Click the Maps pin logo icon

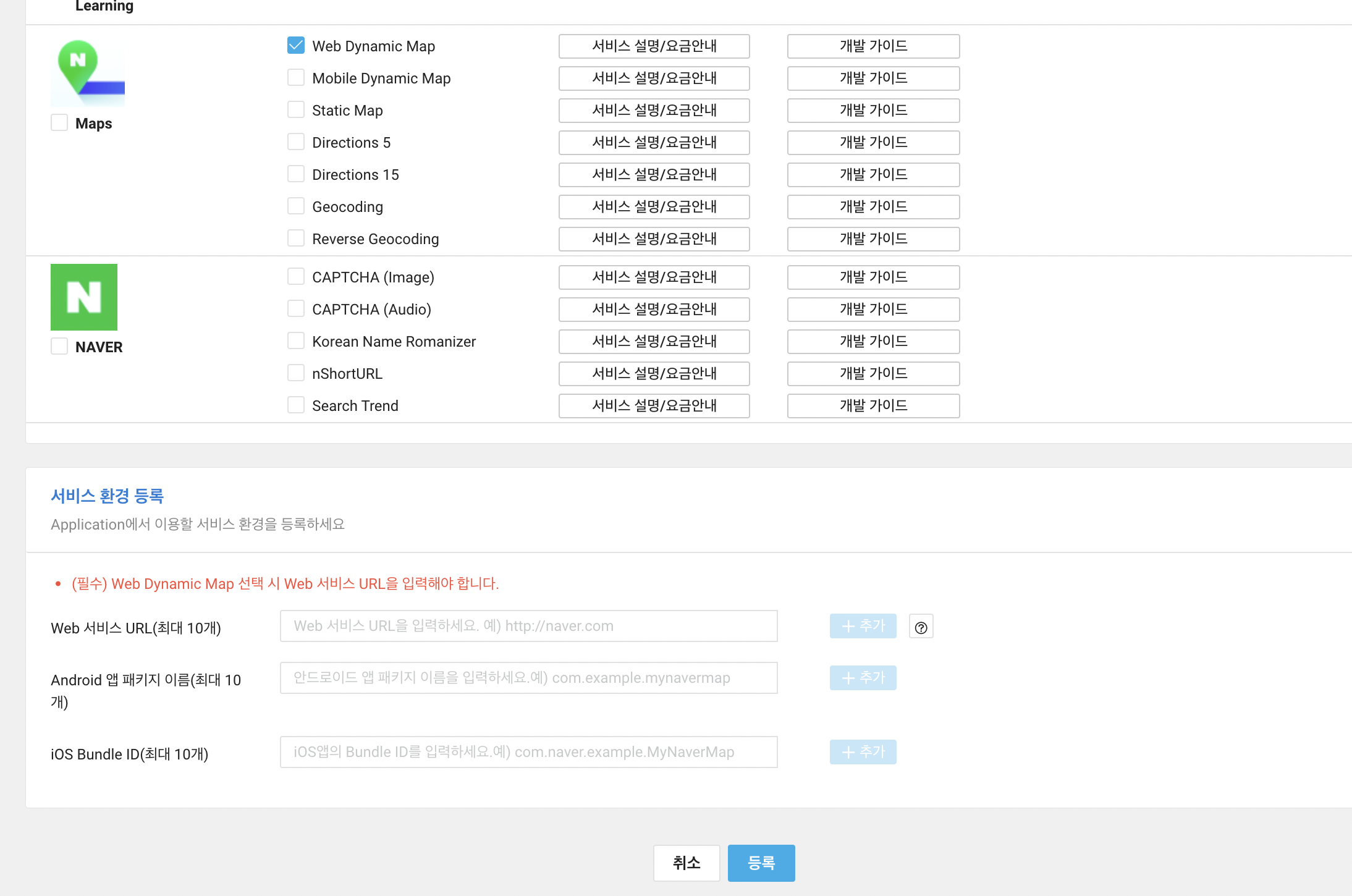coord(88,74)
